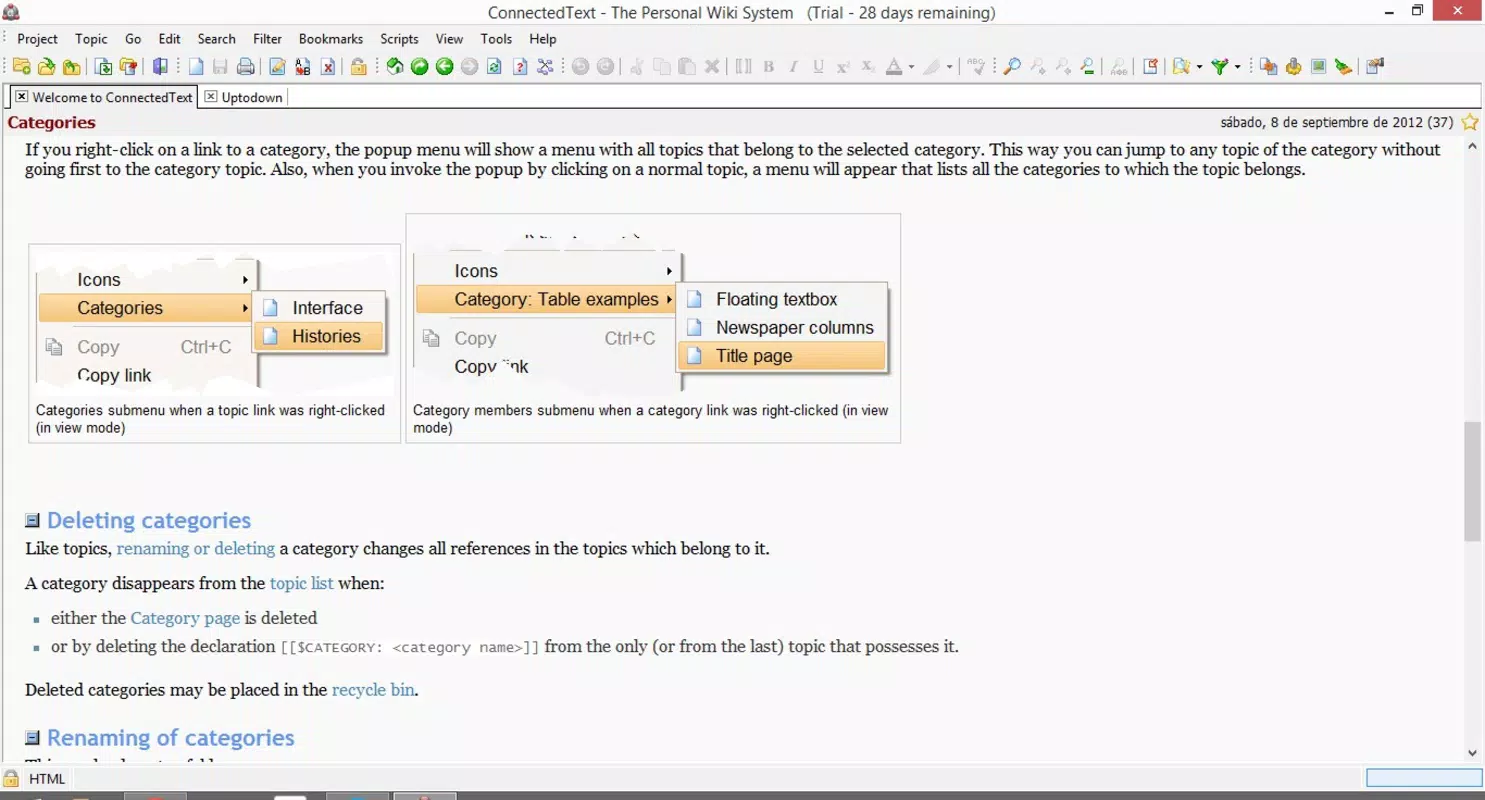Viewport: 1485px width, 800px height.
Task: Open the Project menu
Action: 38,39
